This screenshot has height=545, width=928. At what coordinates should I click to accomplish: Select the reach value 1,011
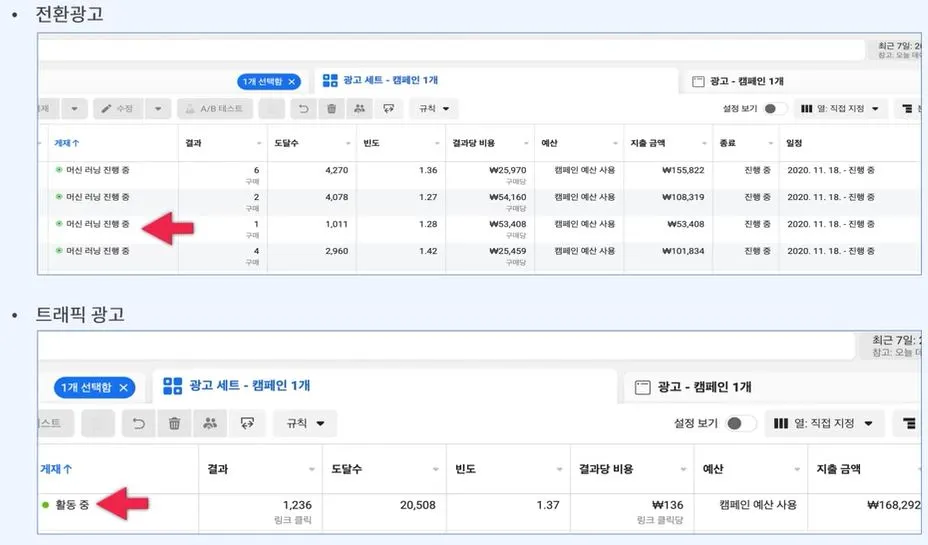336,224
